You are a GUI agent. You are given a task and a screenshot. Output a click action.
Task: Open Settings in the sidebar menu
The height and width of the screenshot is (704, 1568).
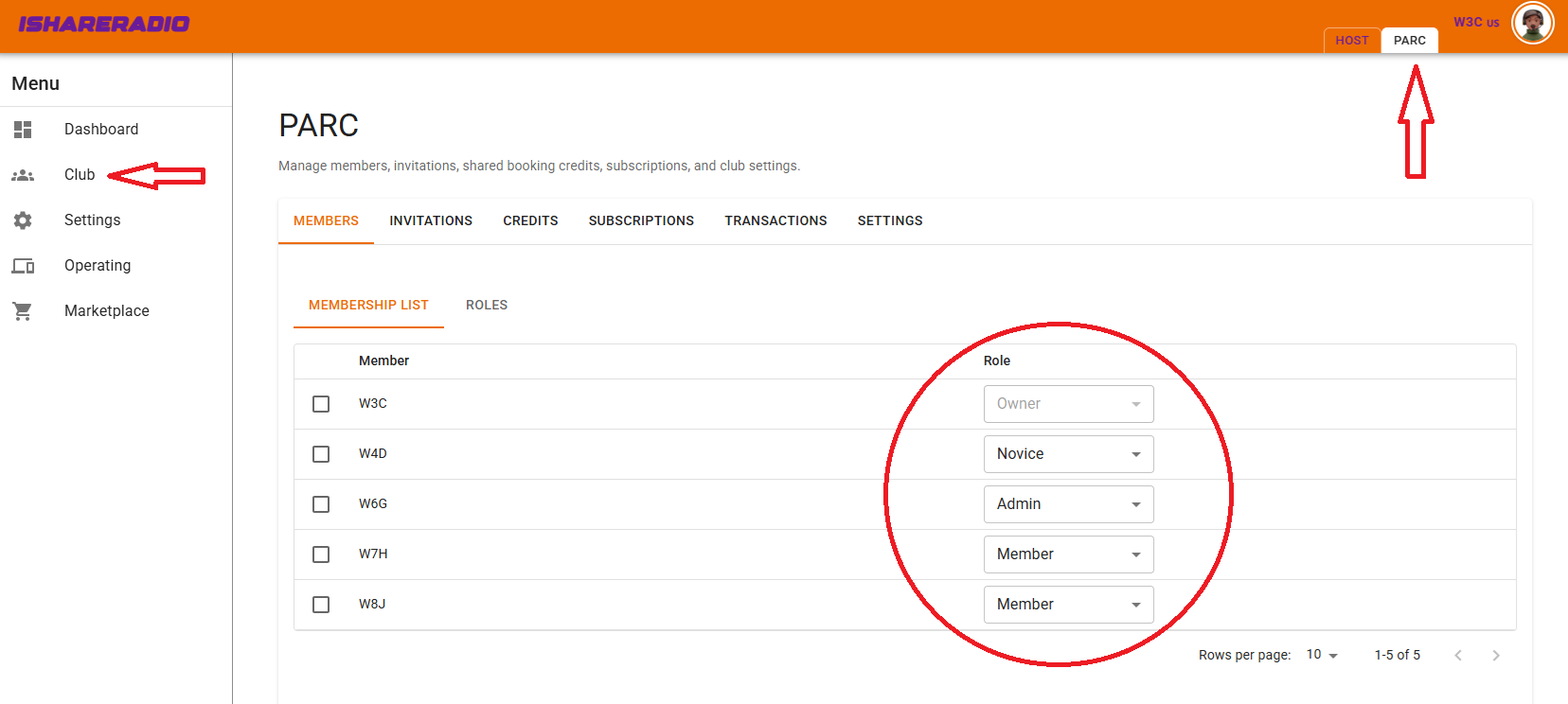pyautogui.click(x=92, y=220)
